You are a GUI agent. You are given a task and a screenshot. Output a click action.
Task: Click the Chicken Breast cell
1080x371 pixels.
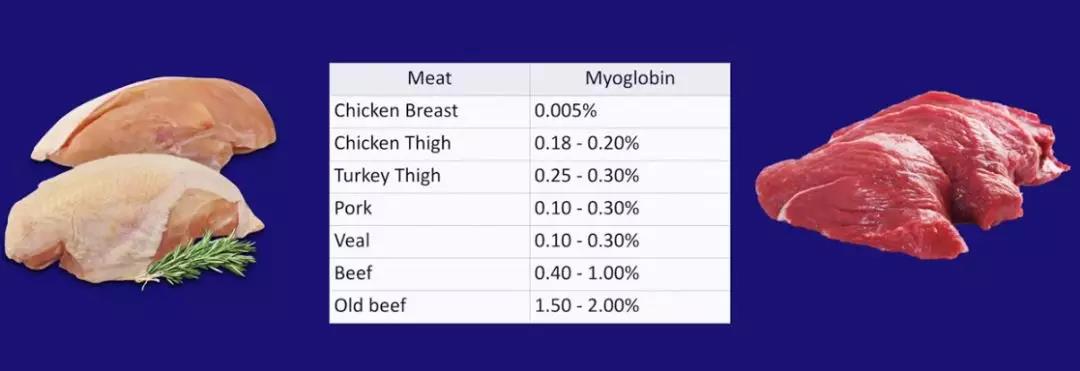coord(429,111)
